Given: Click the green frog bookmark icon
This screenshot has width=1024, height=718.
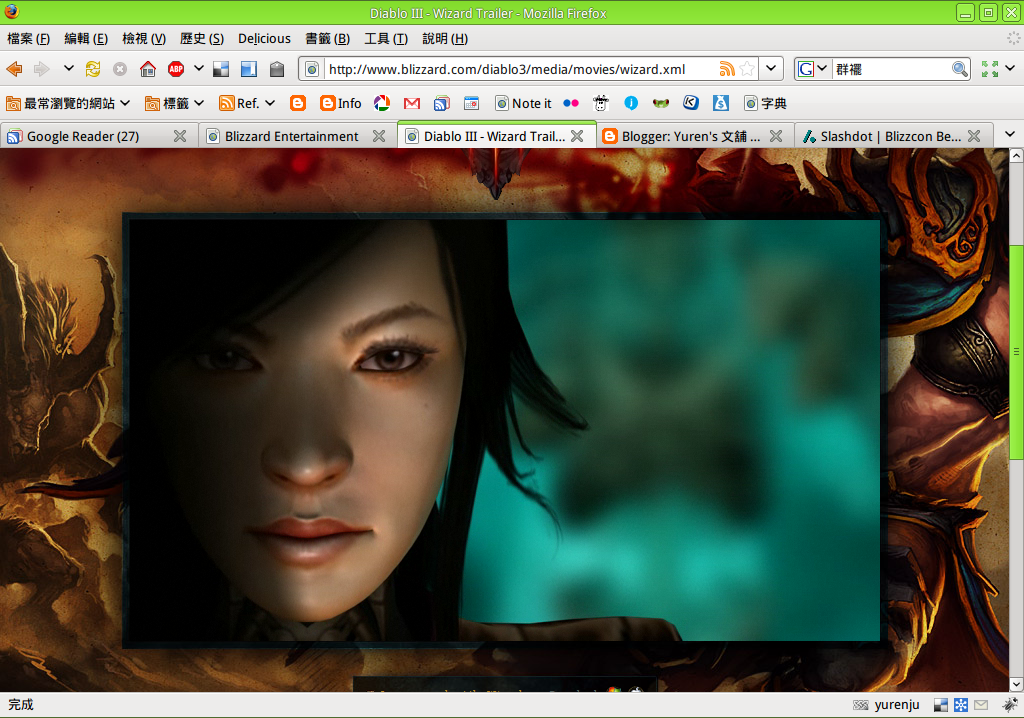Looking at the screenshot, I should point(661,103).
